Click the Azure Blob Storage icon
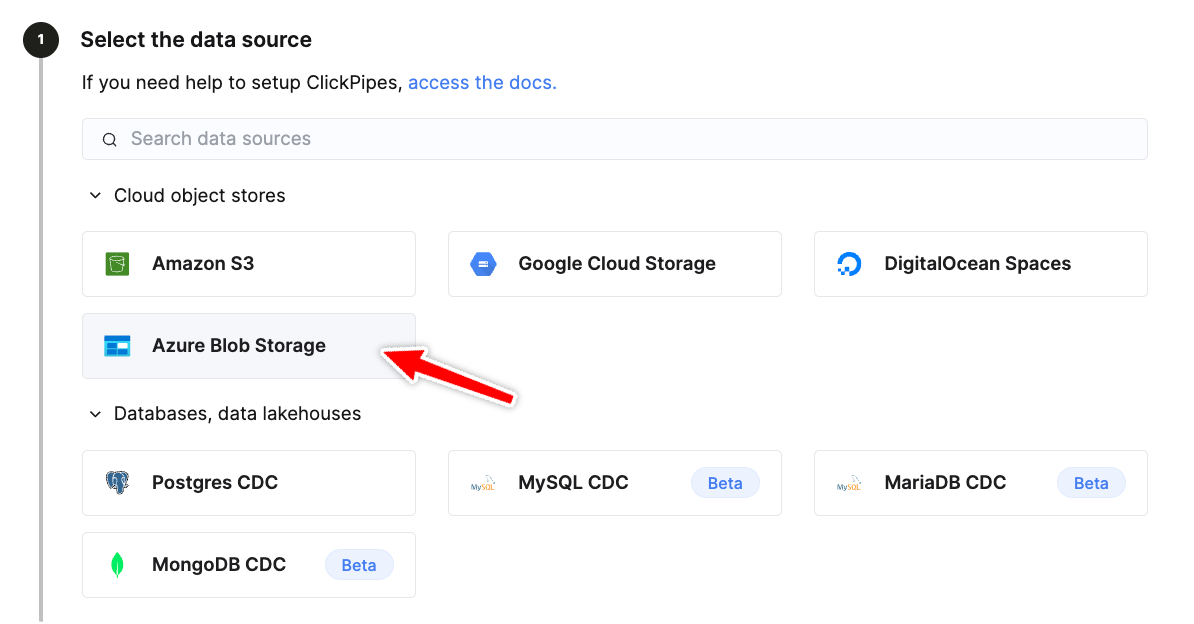The height and width of the screenshot is (624, 1194). (x=120, y=345)
